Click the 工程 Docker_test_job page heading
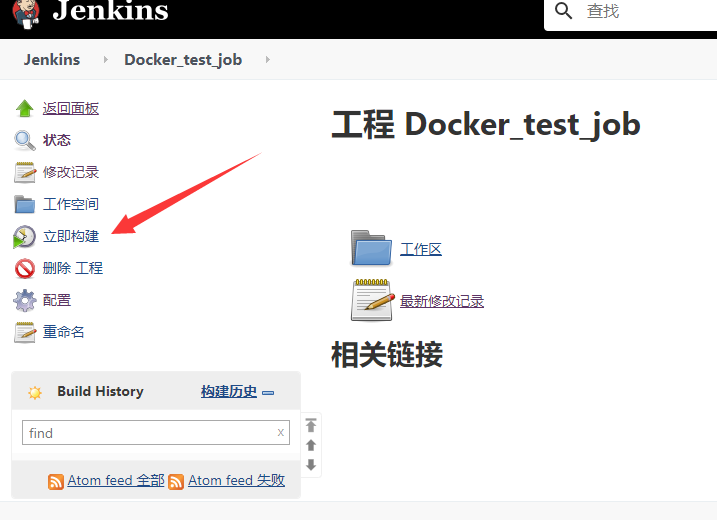 pyautogui.click(x=486, y=124)
